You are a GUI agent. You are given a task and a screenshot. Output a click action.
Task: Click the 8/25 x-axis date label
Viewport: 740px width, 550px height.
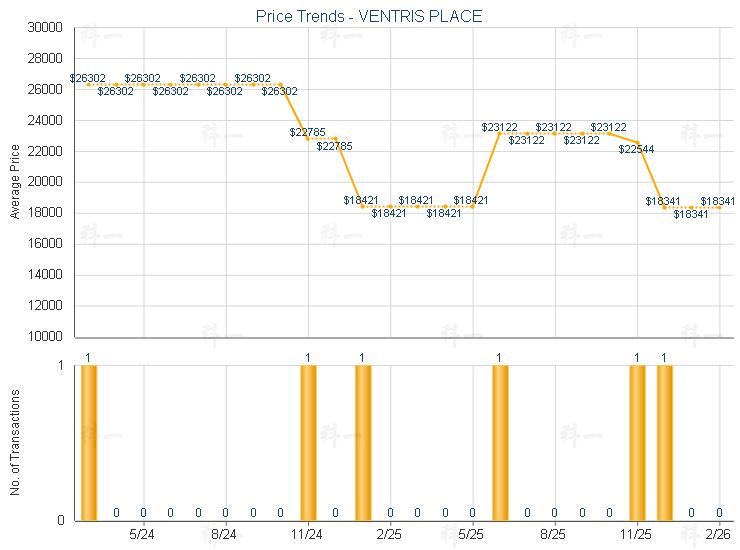(554, 535)
